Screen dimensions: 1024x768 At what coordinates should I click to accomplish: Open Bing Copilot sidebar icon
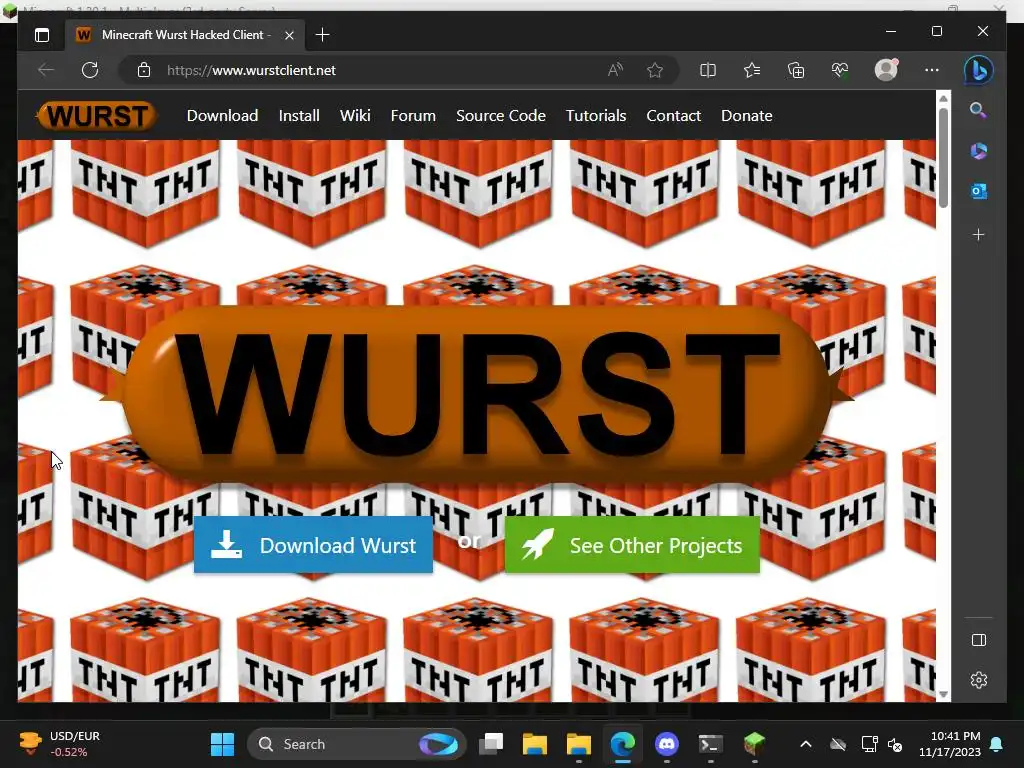978,70
